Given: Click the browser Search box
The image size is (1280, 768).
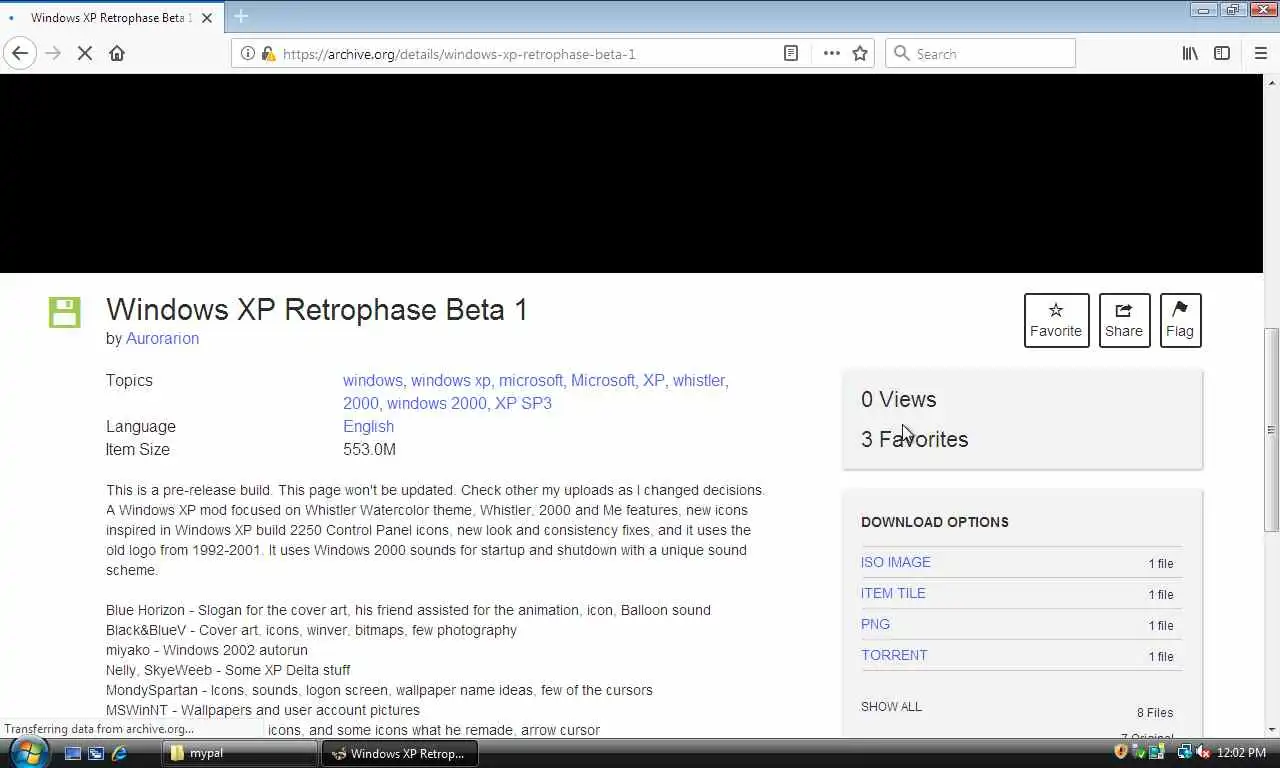Looking at the screenshot, I should point(980,54).
